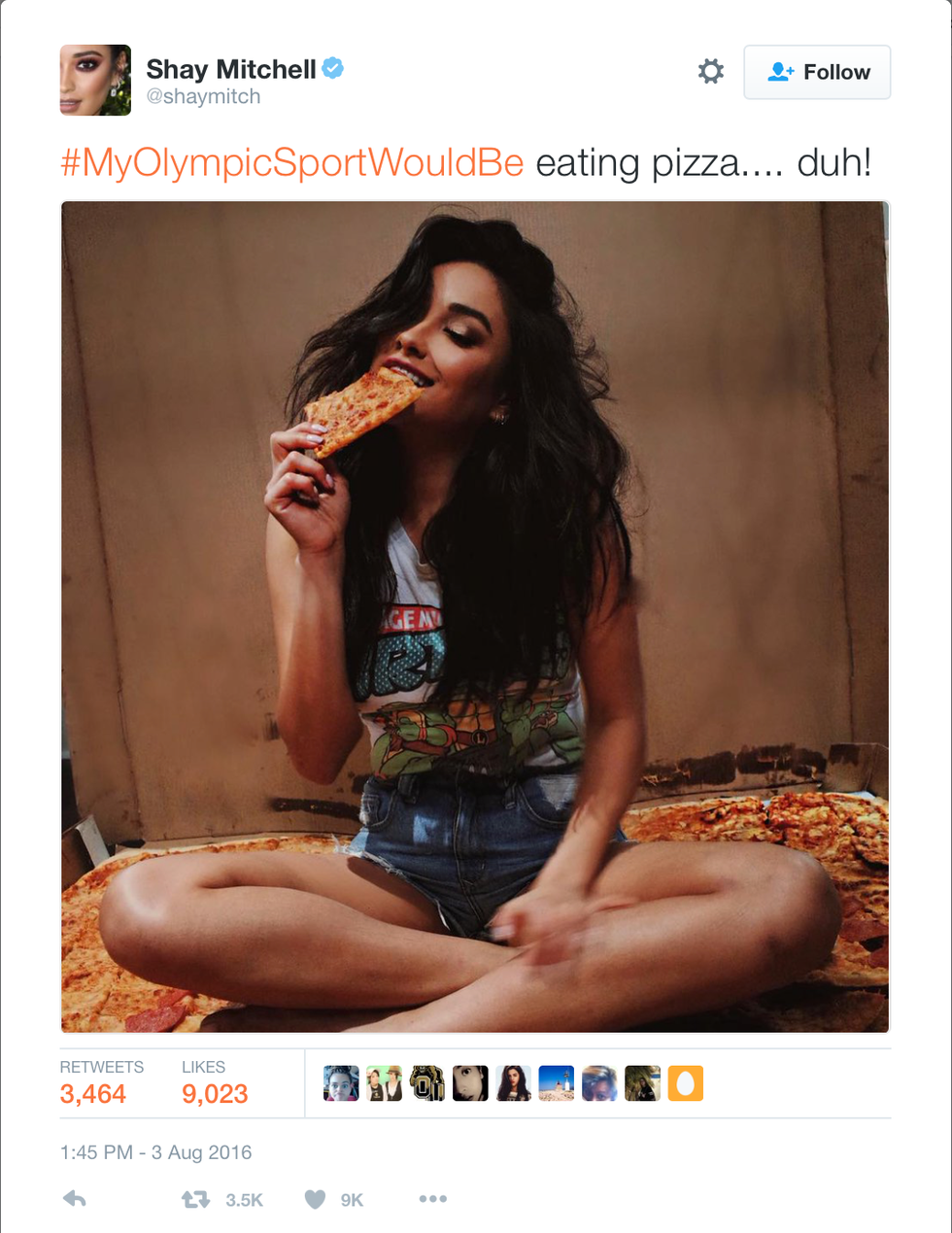This screenshot has width=952, height=1233.
Task: Open the three-dot more options
Action: (433, 1199)
